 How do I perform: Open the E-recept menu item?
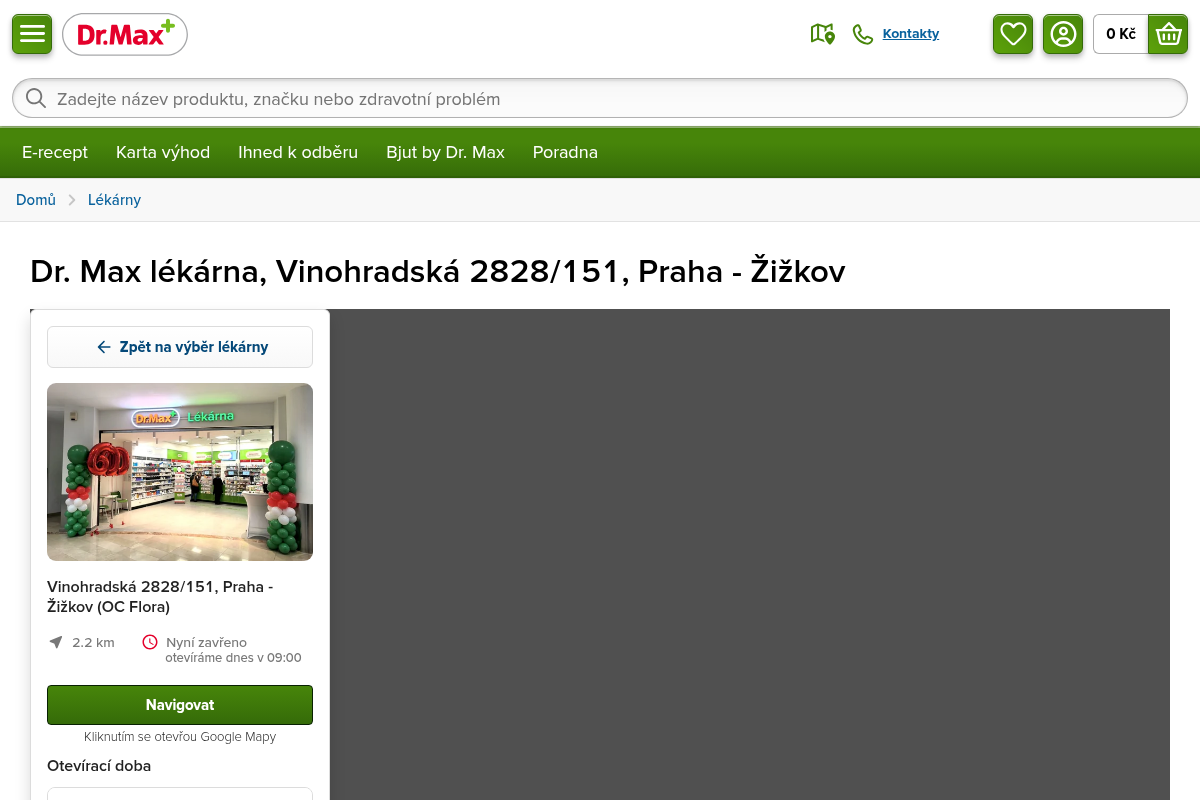click(55, 152)
